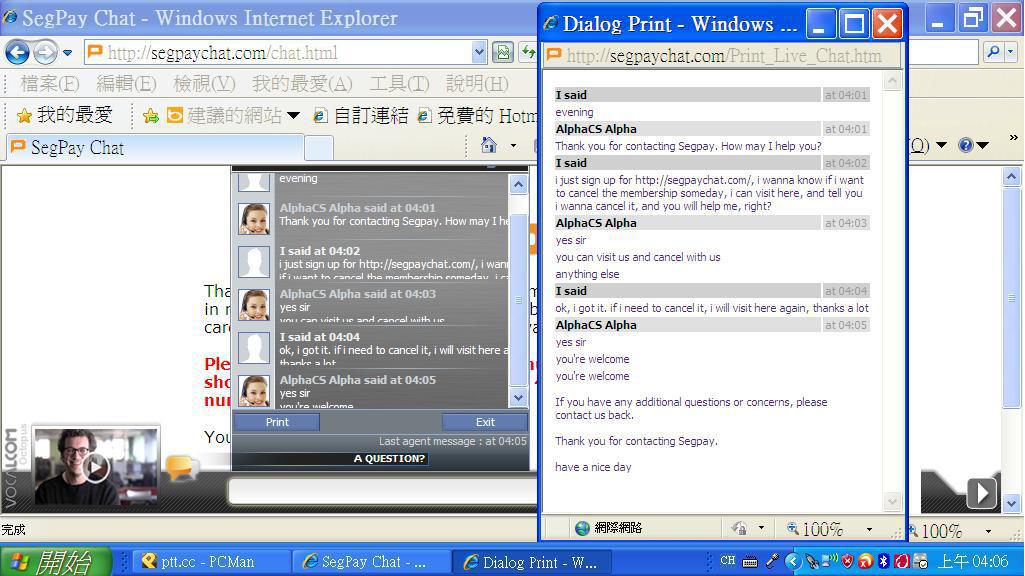This screenshot has width=1025, height=576.
Task: Click the Refresh page icon
Action: coord(527,52)
